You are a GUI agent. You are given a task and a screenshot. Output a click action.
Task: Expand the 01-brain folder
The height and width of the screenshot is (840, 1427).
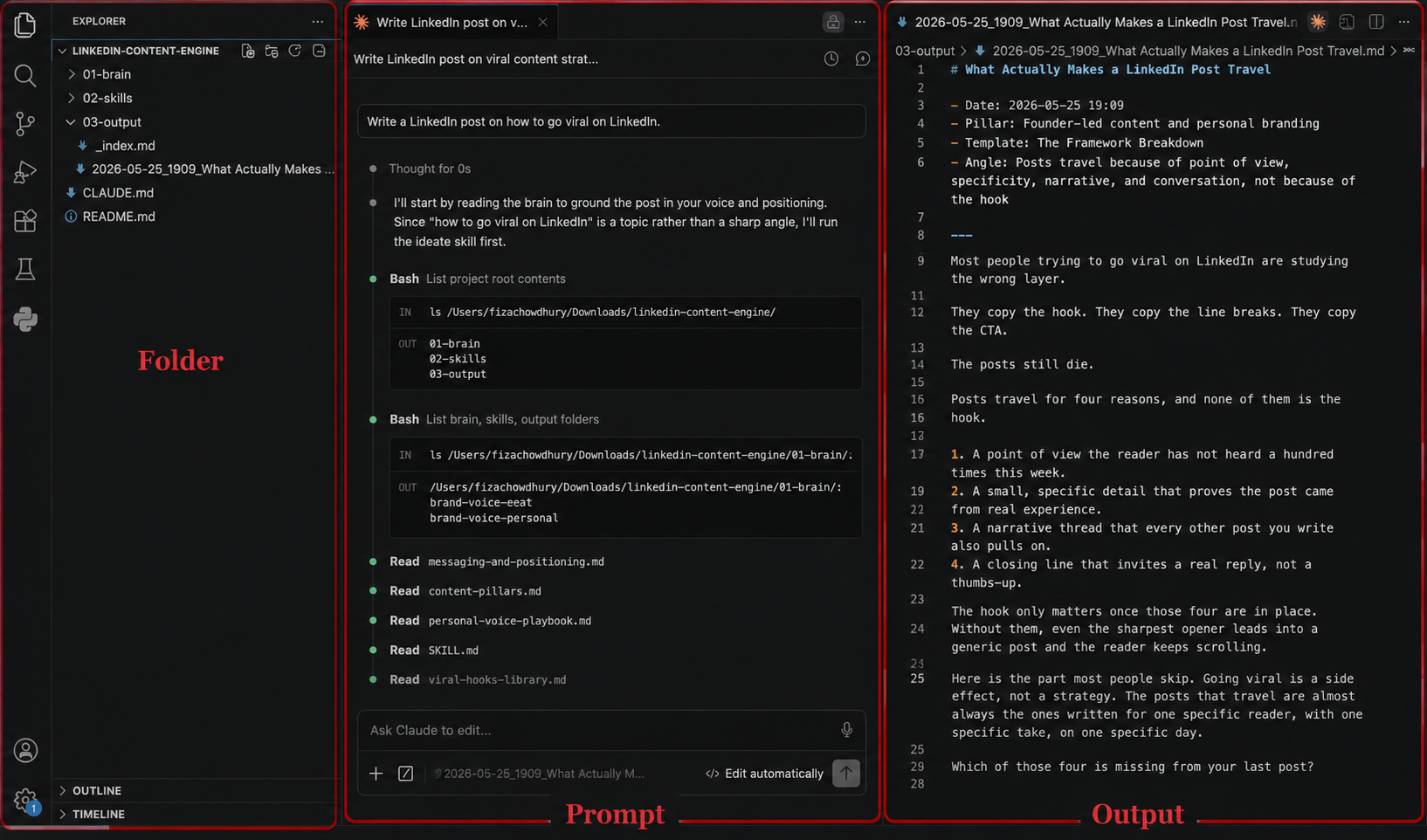(x=107, y=74)
